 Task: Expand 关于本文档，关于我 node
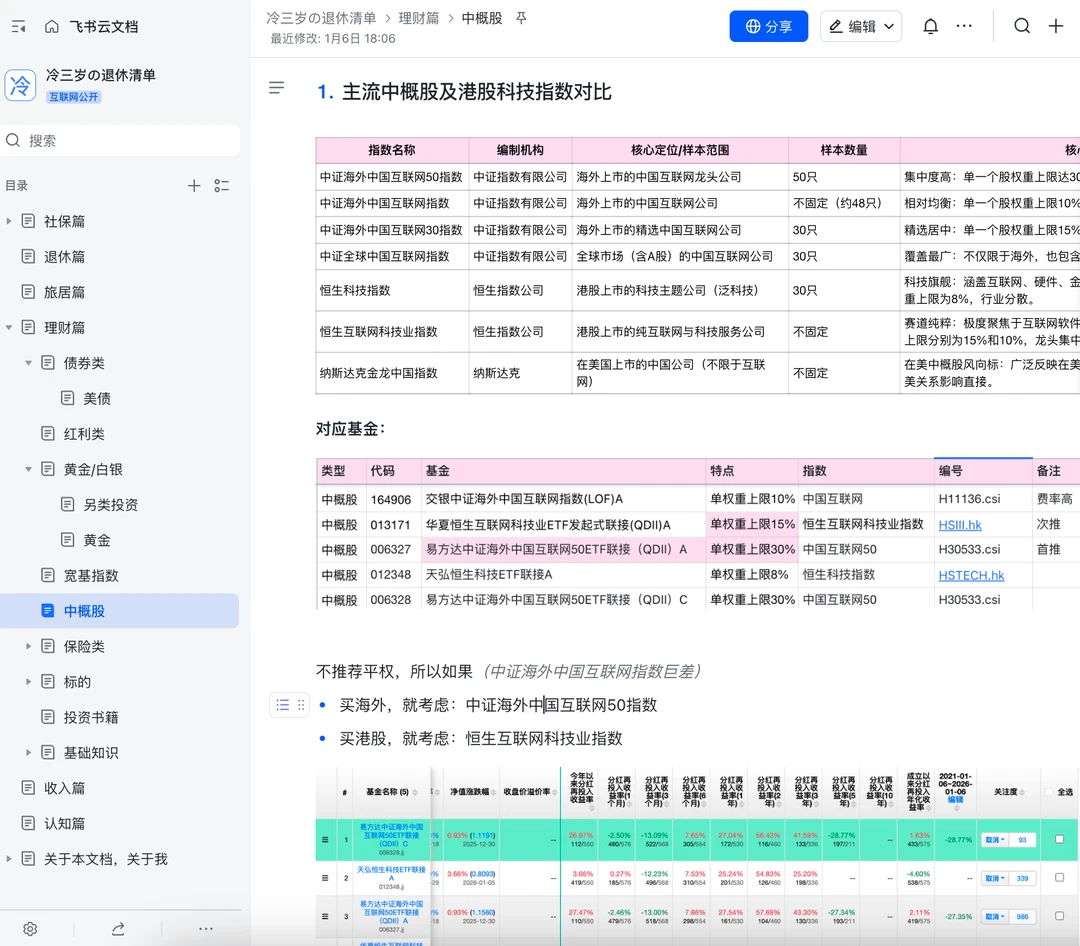tap(9, 859)
